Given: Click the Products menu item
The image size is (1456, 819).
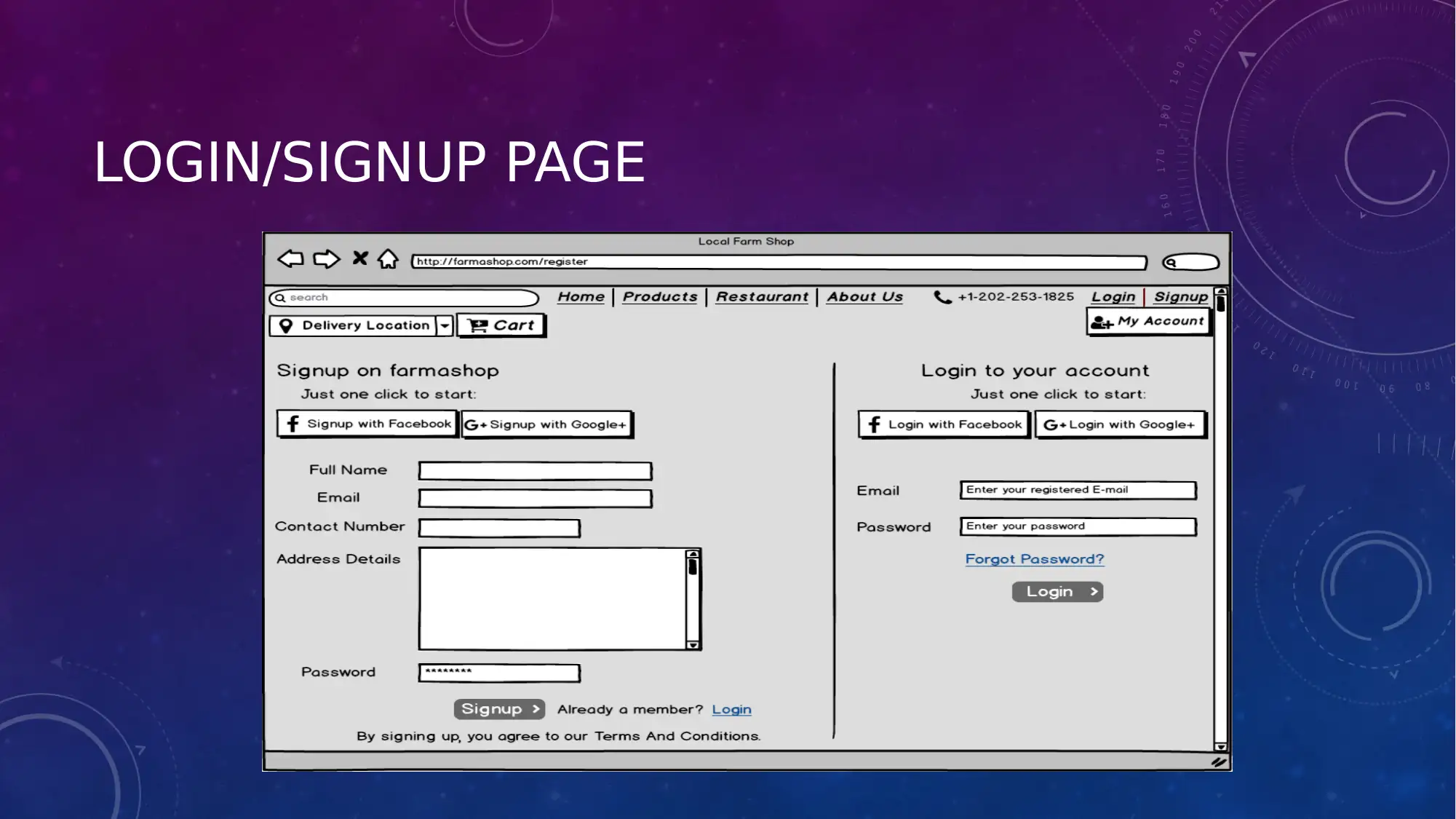Looking at the screenshot, I should coord(660,296).
